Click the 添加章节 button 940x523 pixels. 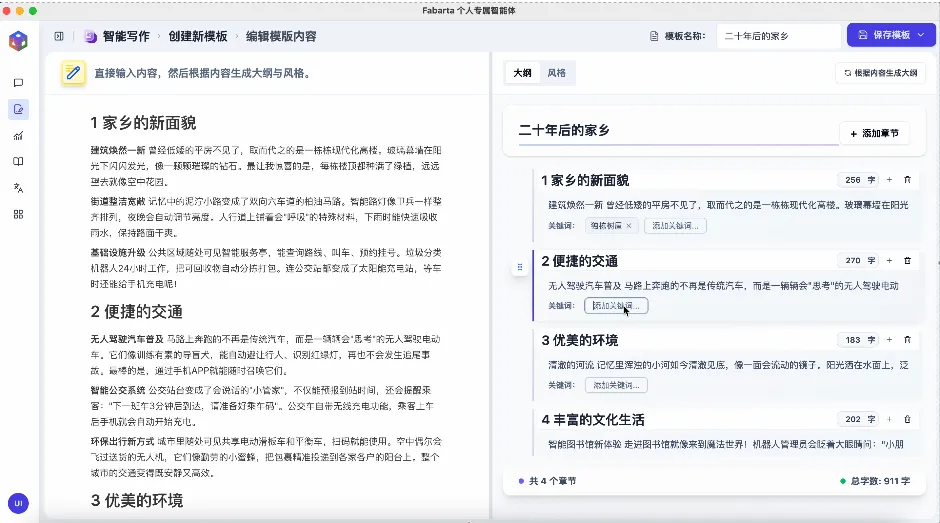click(x=874, y=133)
